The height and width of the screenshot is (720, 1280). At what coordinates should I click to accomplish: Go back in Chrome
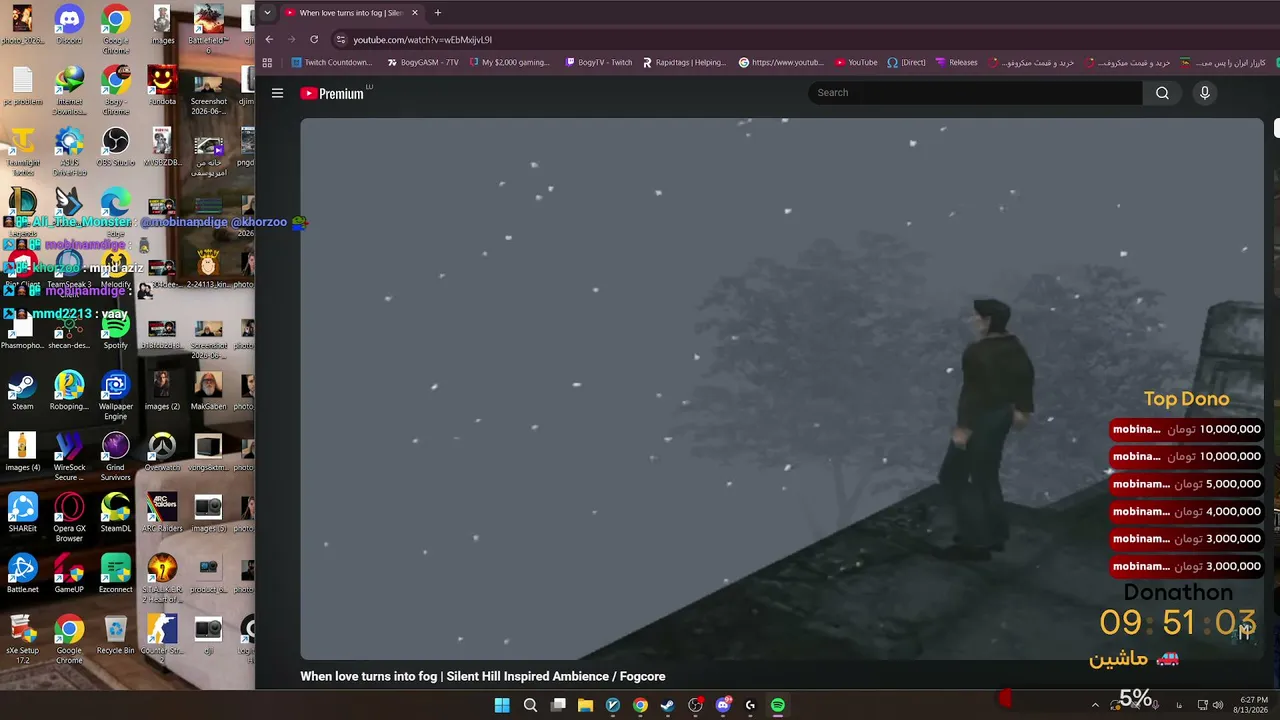[x=269, y=39]
